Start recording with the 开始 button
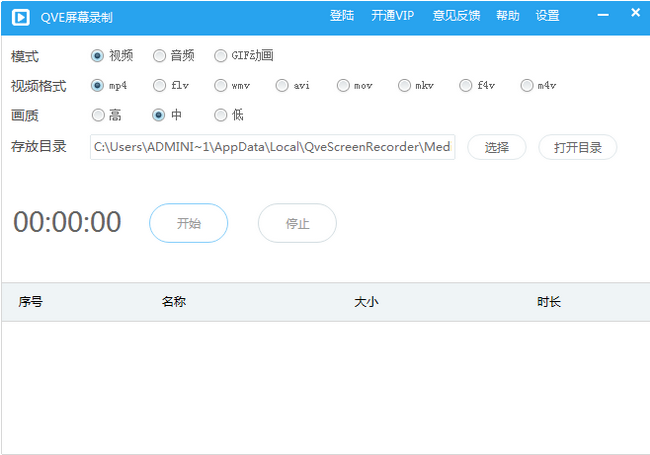The image size is (650, 455). click(189, 223)
